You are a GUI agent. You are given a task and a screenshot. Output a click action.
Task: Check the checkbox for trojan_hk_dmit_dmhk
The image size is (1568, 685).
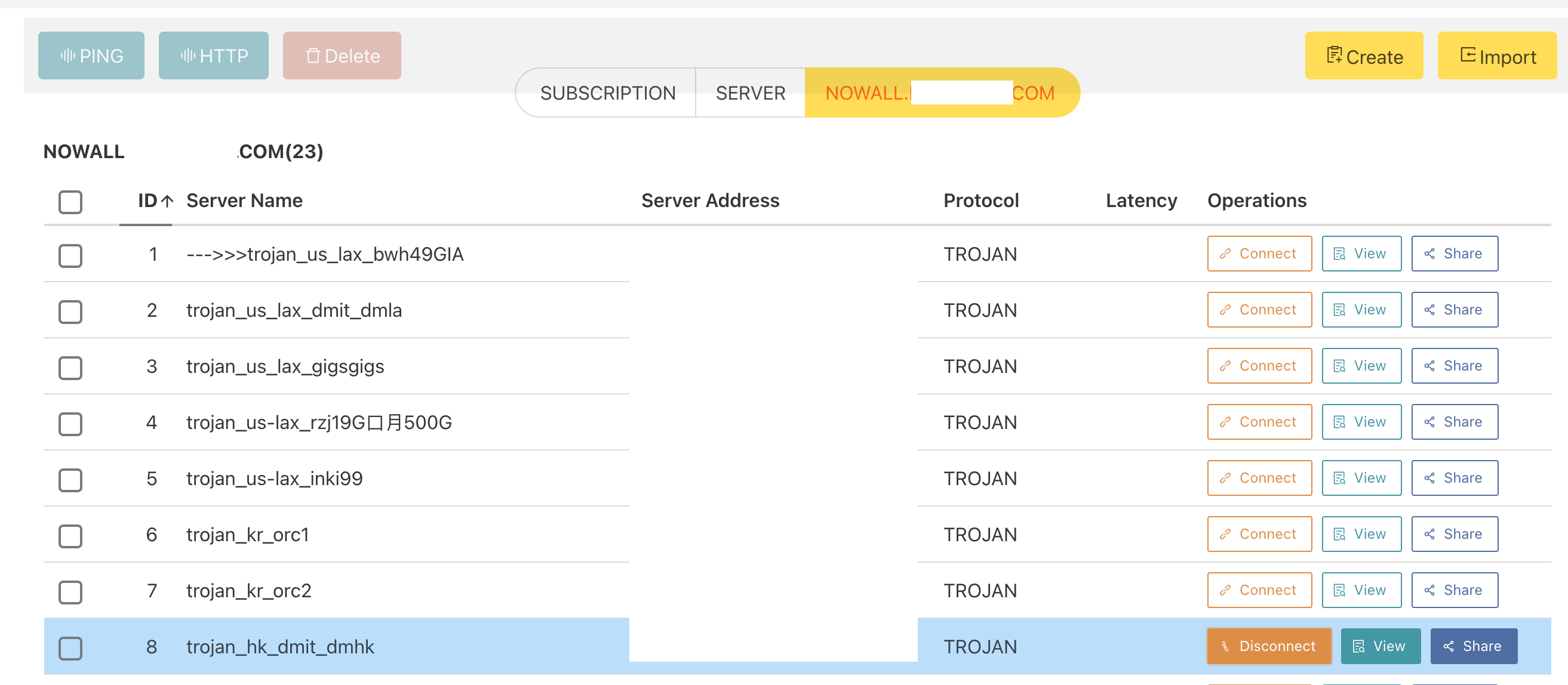(70, 648)
